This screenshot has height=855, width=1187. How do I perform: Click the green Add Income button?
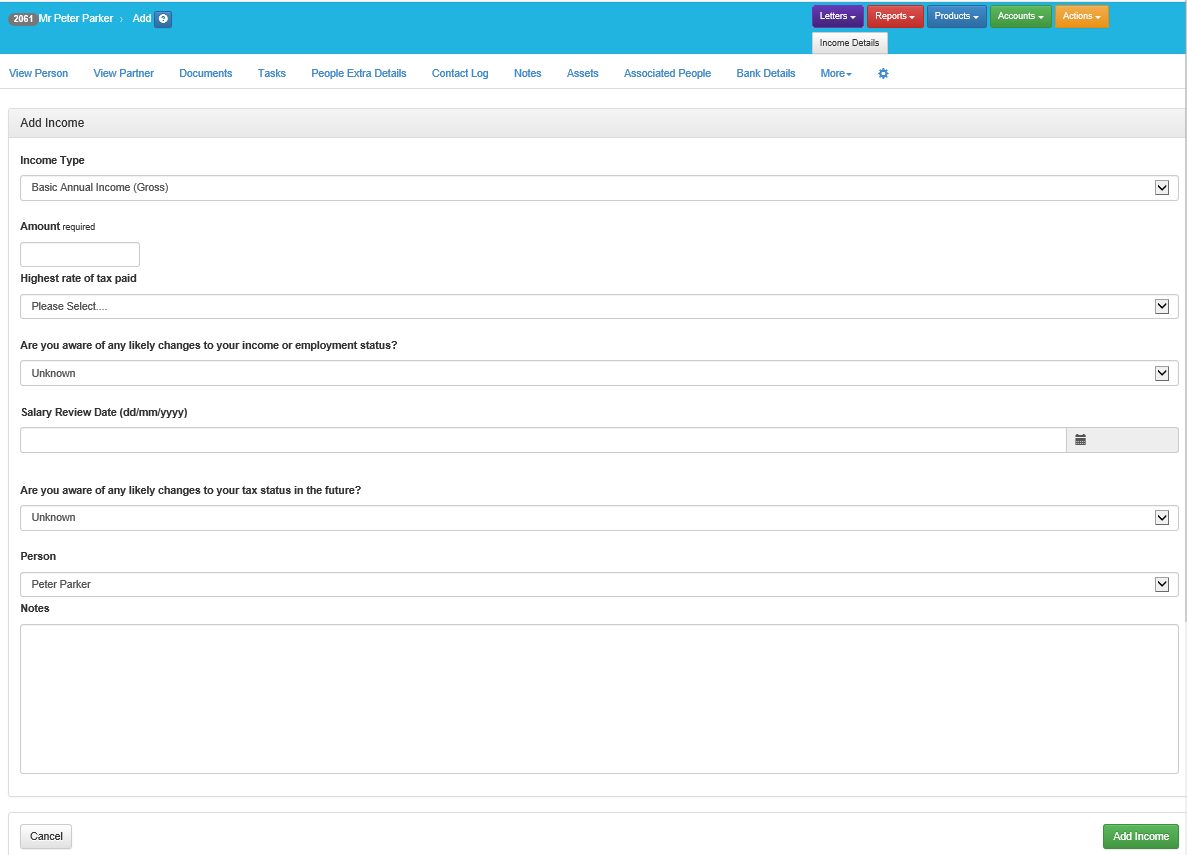click(1140, 837)
